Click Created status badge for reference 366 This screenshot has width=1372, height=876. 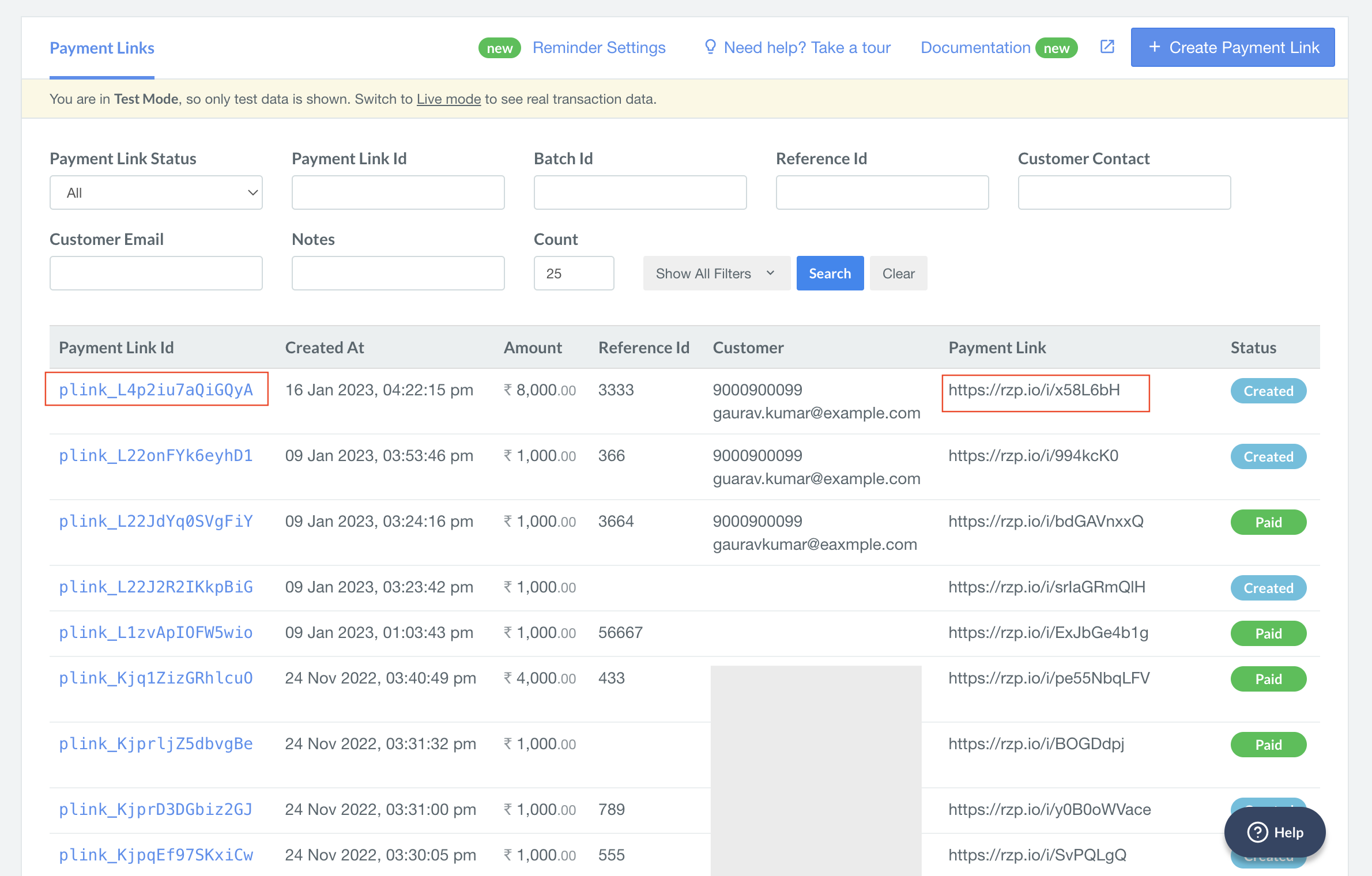pyautogui.click(x=1268, y=456)
